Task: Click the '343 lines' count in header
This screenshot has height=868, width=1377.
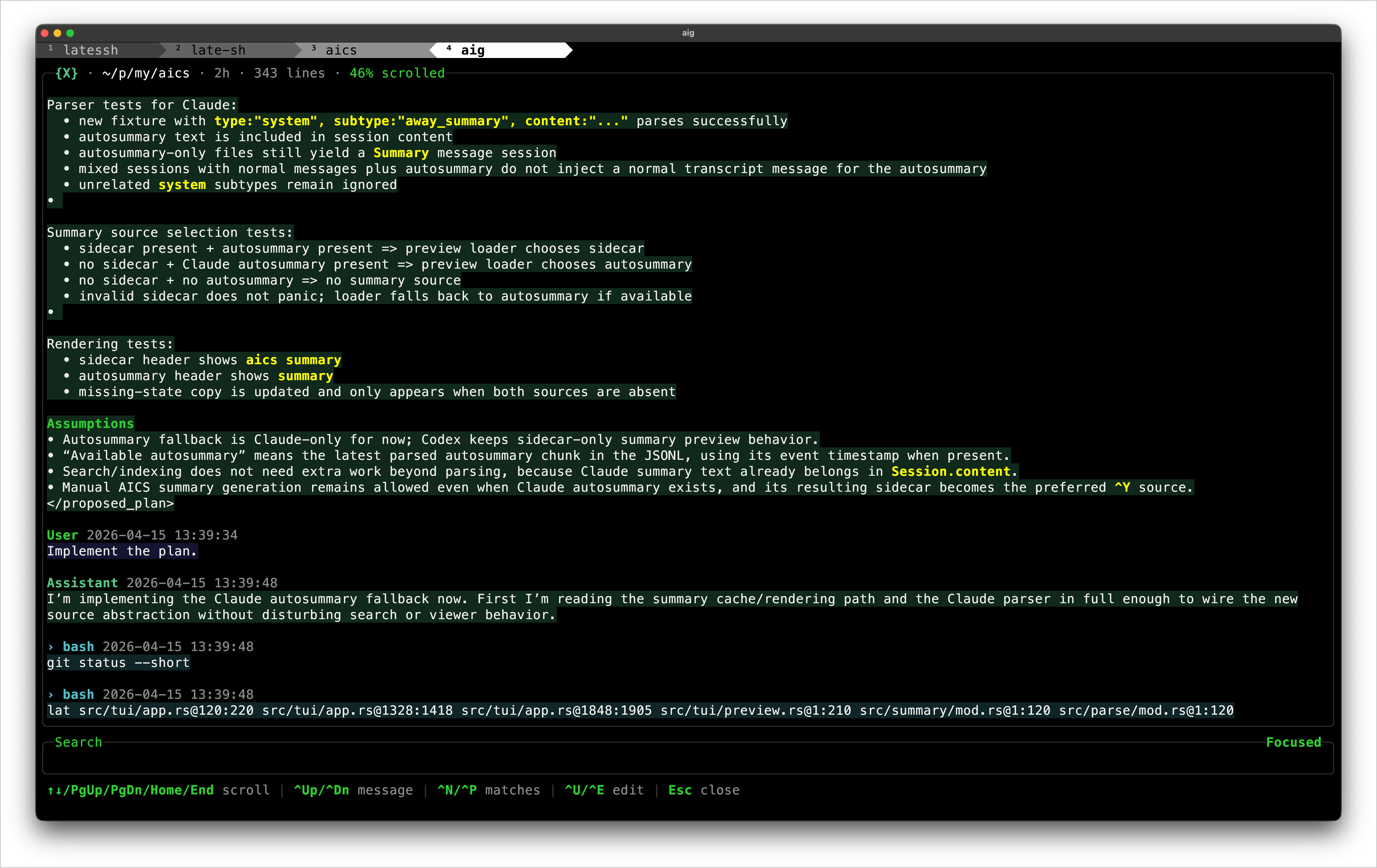Action: click(289, 73)
